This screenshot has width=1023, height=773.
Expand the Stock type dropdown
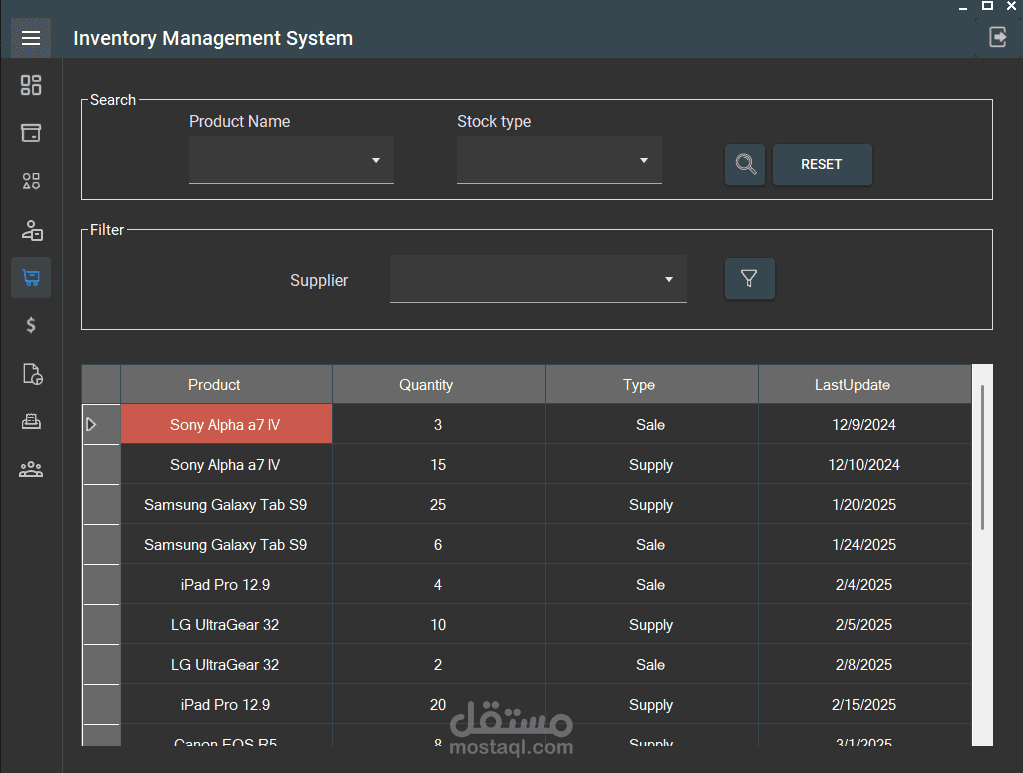pyautogui.click(x=559, y=160)
